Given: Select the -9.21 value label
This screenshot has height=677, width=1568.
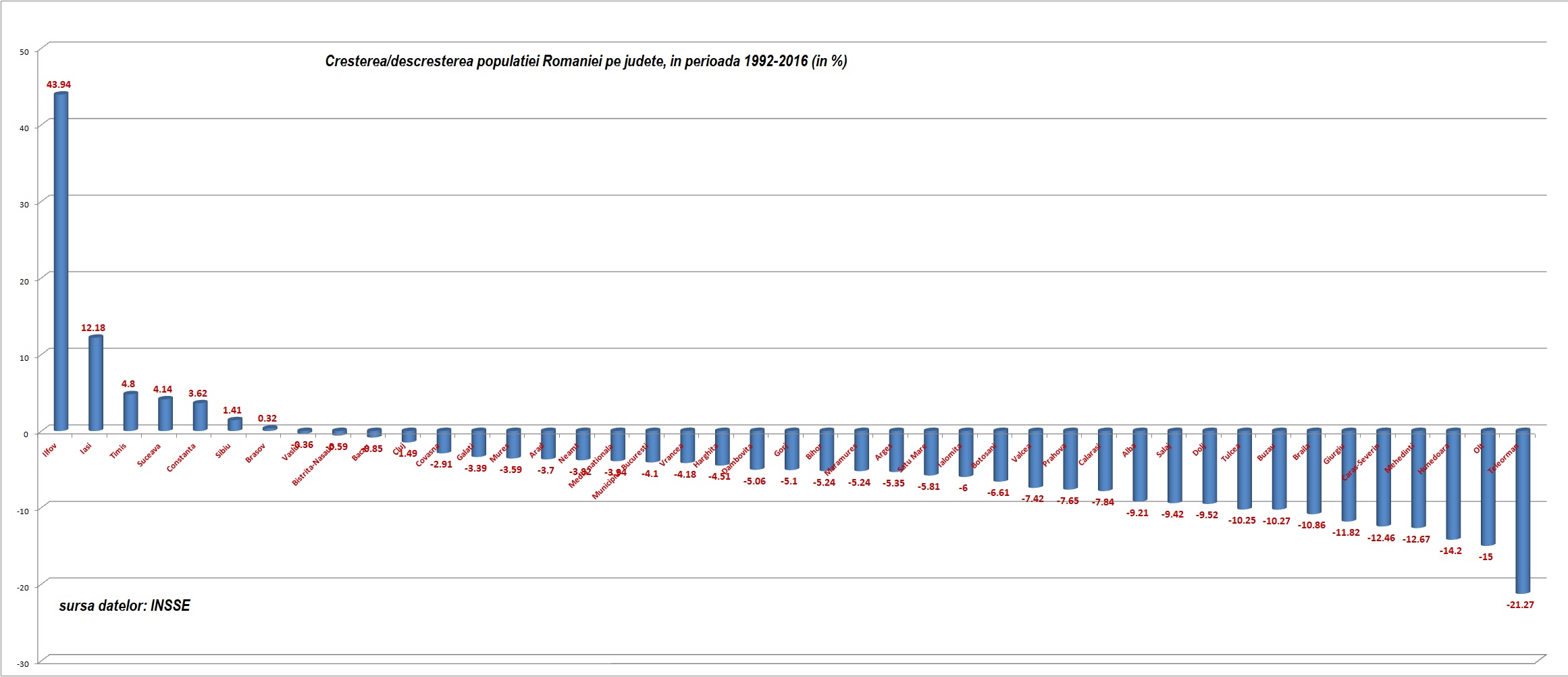Looking at the screenshot, I should (x=1137, y=513).
